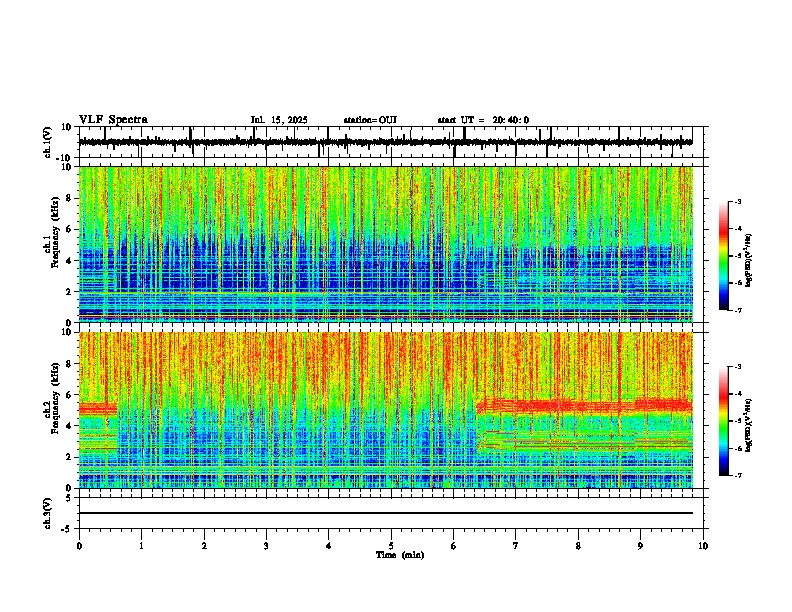
Task: Click the "start UT = 20:40:0" label
Action: point(483,120)
